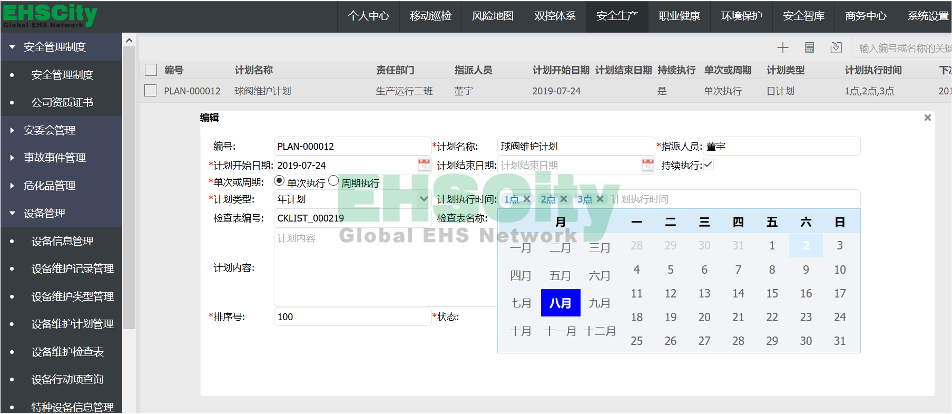Open 设备维护记录管理 in the sidebar
The width and height of the screenshot is (952, 414).
pyautogui.click(x=72, y=269)
